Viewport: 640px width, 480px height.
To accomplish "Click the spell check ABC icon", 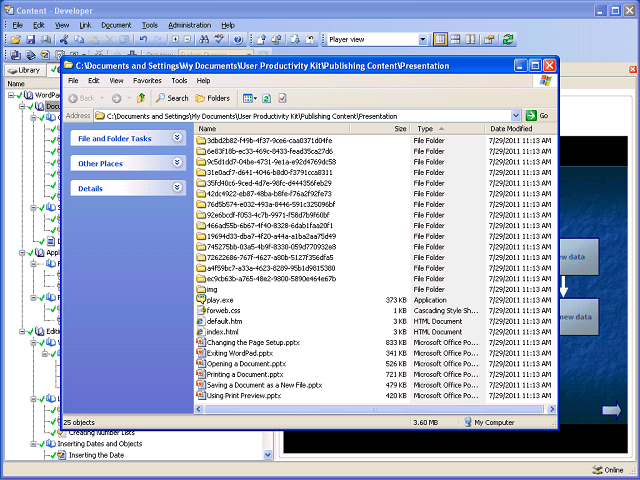I will (x=219, y=40).
